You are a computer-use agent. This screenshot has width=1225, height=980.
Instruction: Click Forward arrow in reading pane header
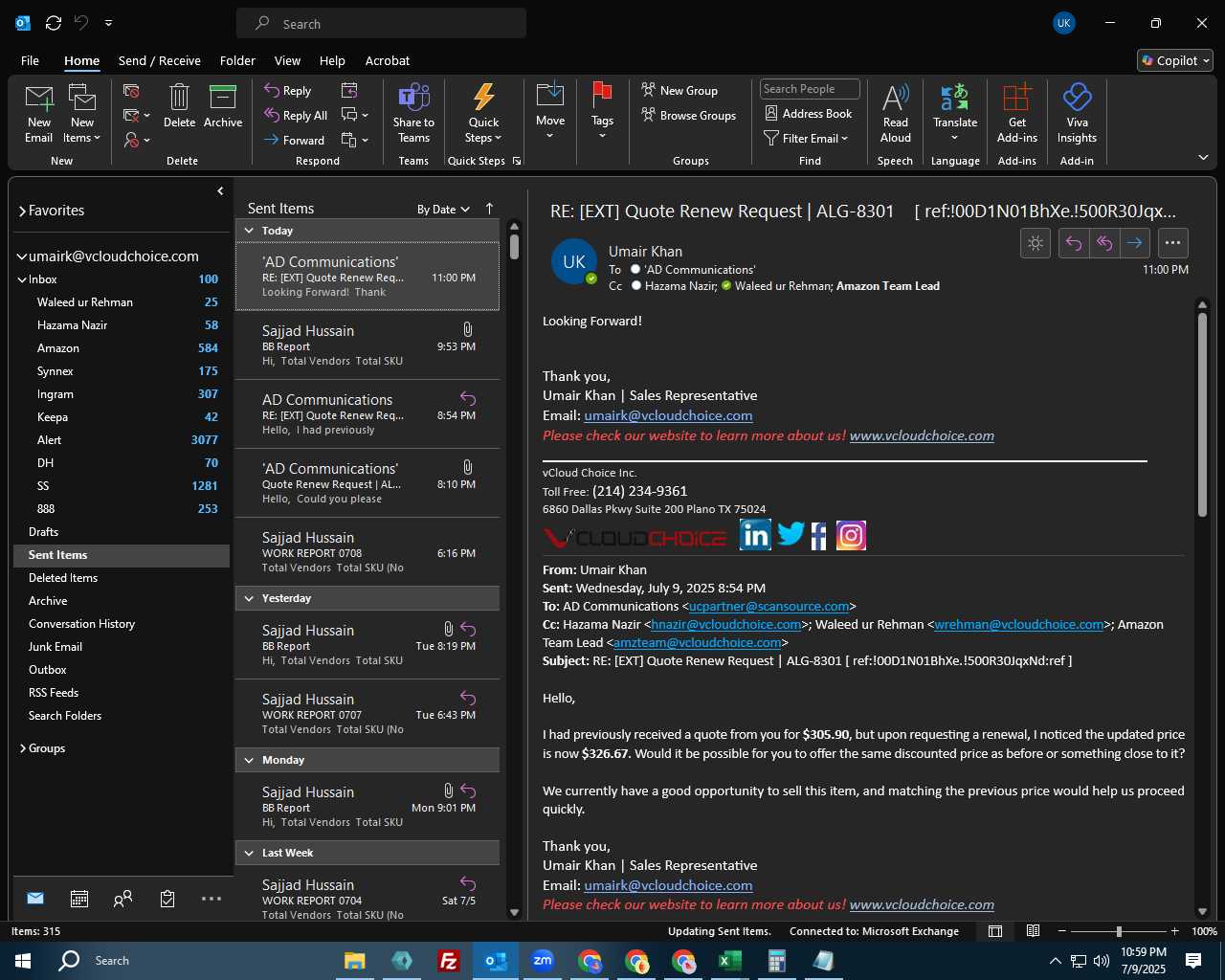point(1135,243)
